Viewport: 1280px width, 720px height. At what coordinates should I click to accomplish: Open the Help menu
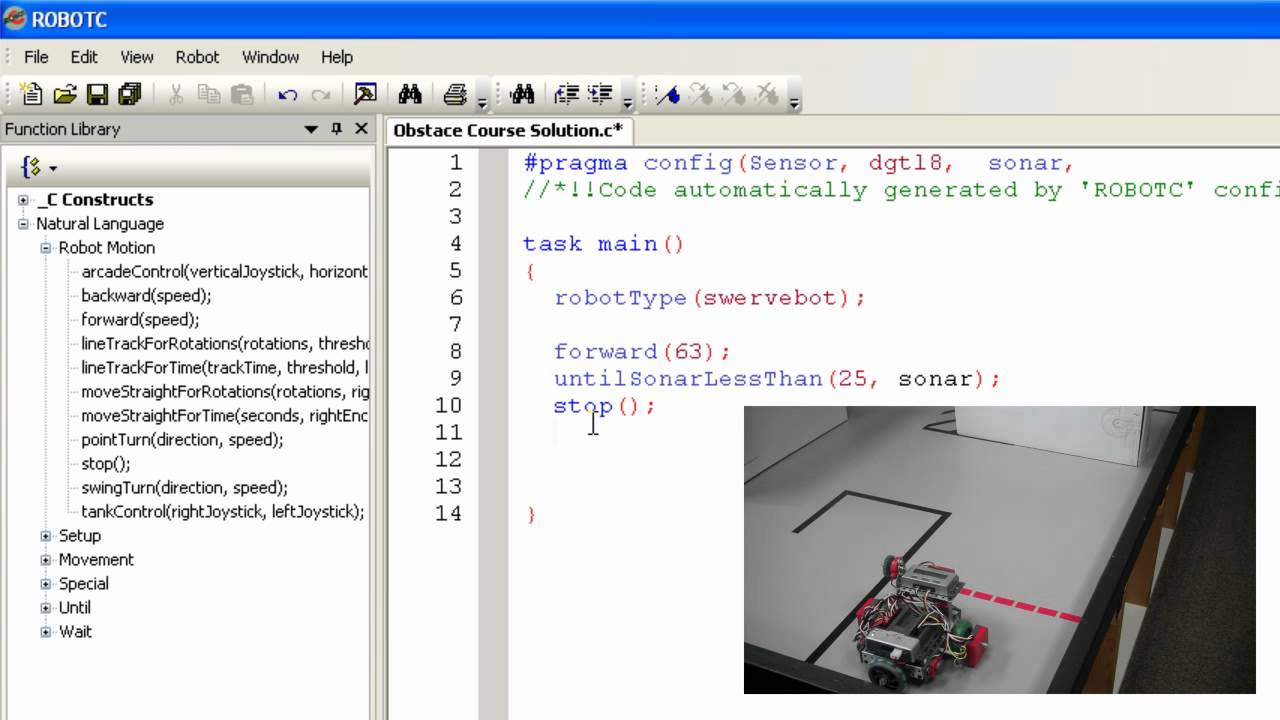337,57
